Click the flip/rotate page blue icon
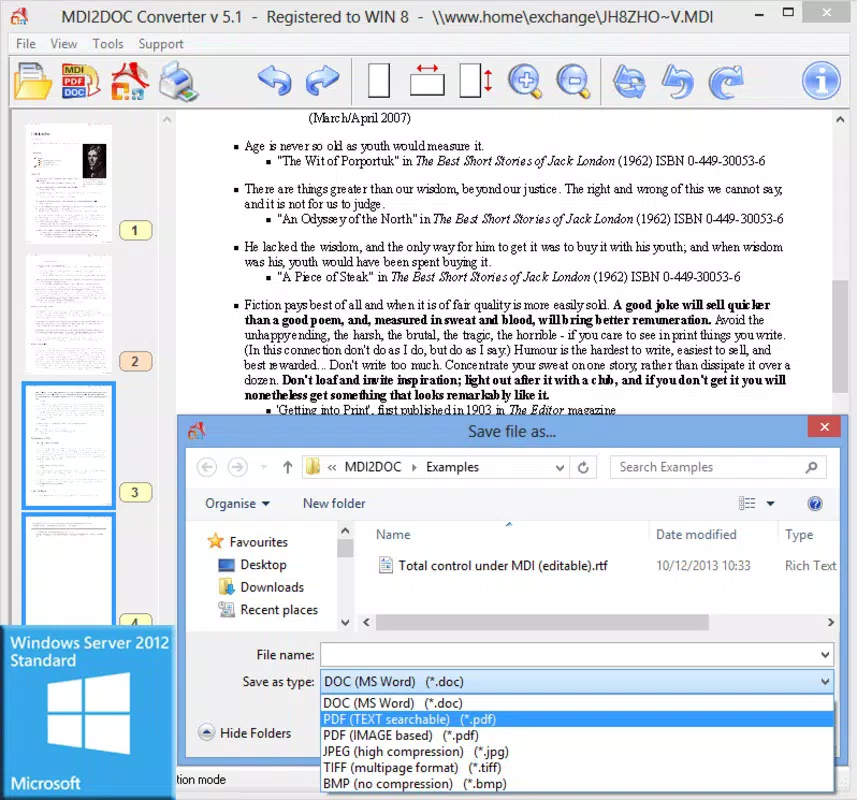 coord(629,81)
